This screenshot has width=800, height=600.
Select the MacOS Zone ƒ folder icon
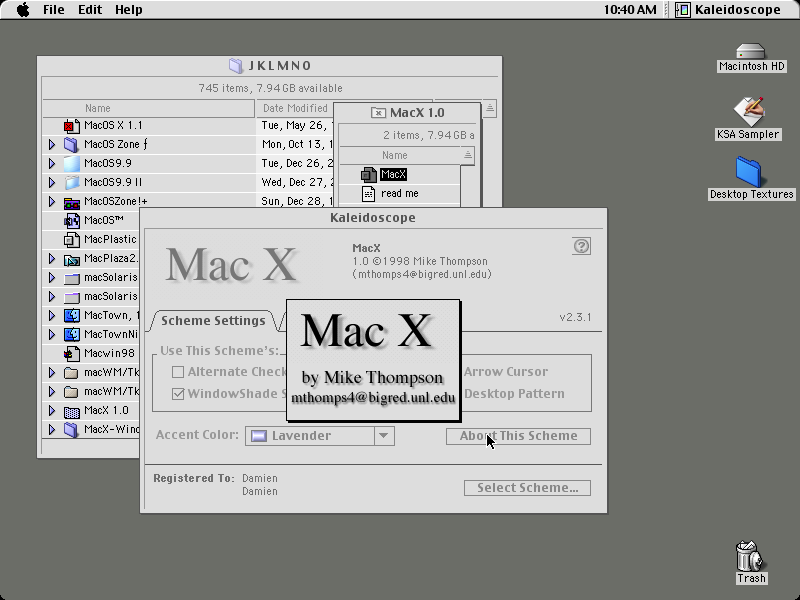coord(71,144)
